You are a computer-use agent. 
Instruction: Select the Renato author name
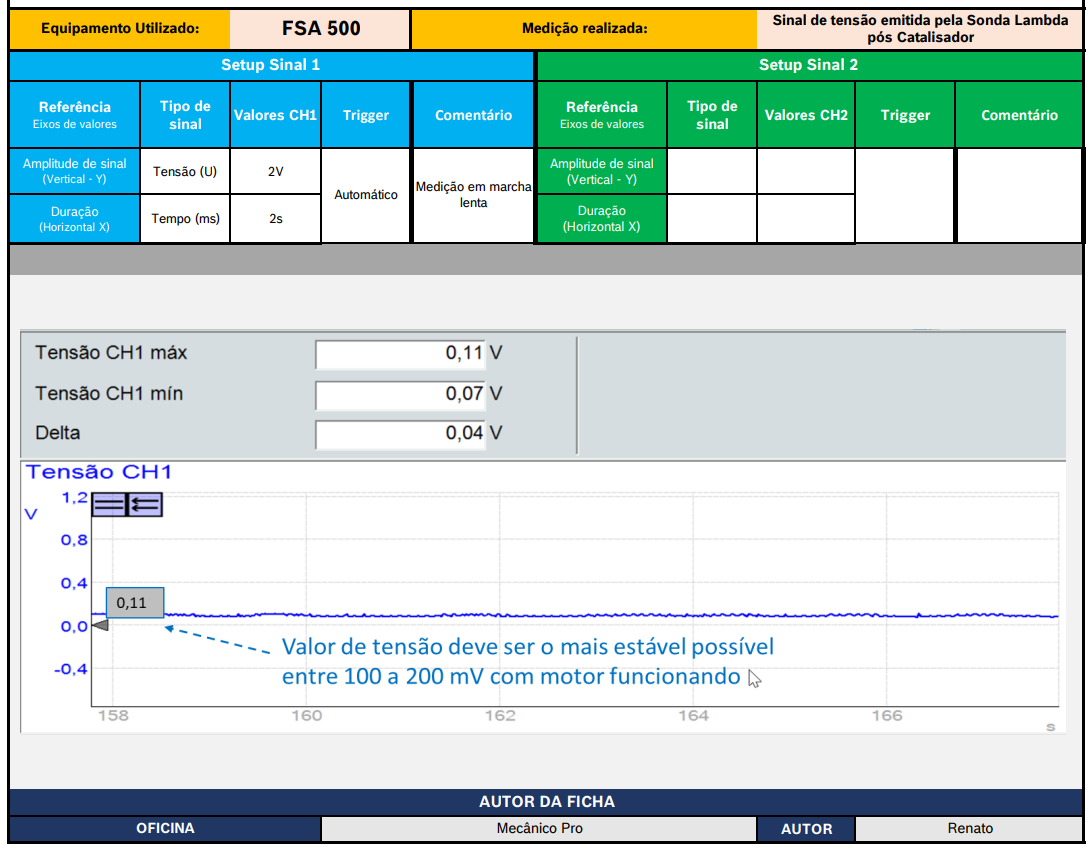(x=969, y=828)
